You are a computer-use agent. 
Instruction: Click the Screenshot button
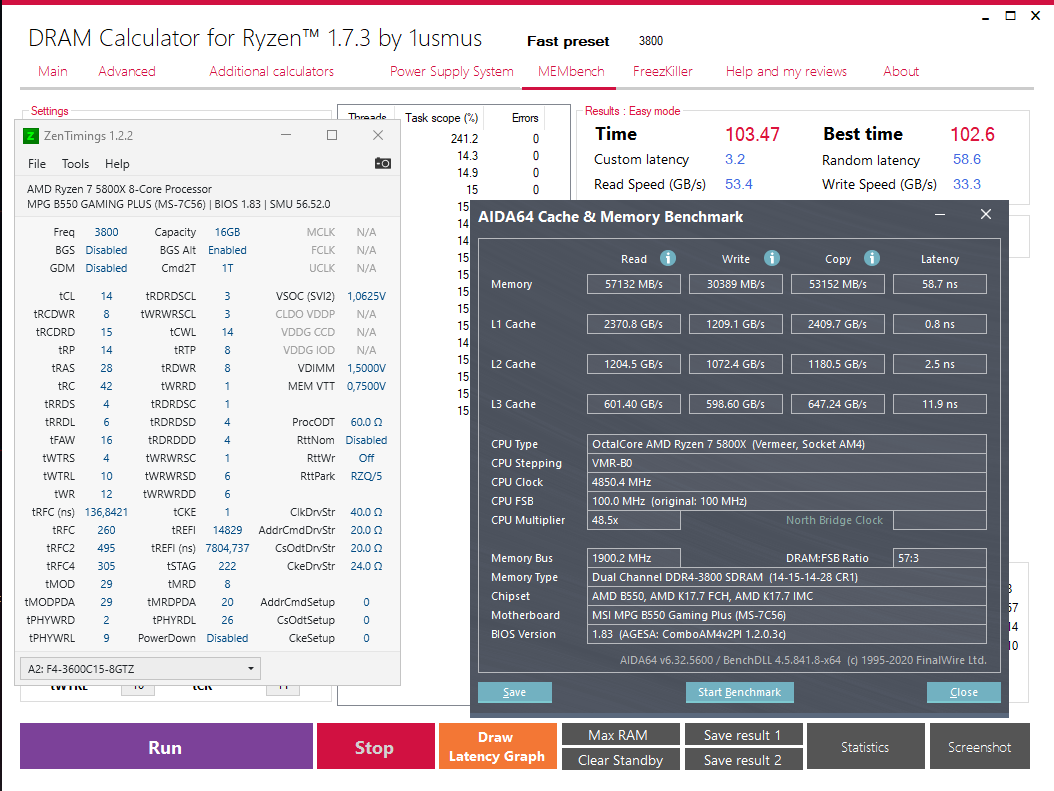(979, 747)
